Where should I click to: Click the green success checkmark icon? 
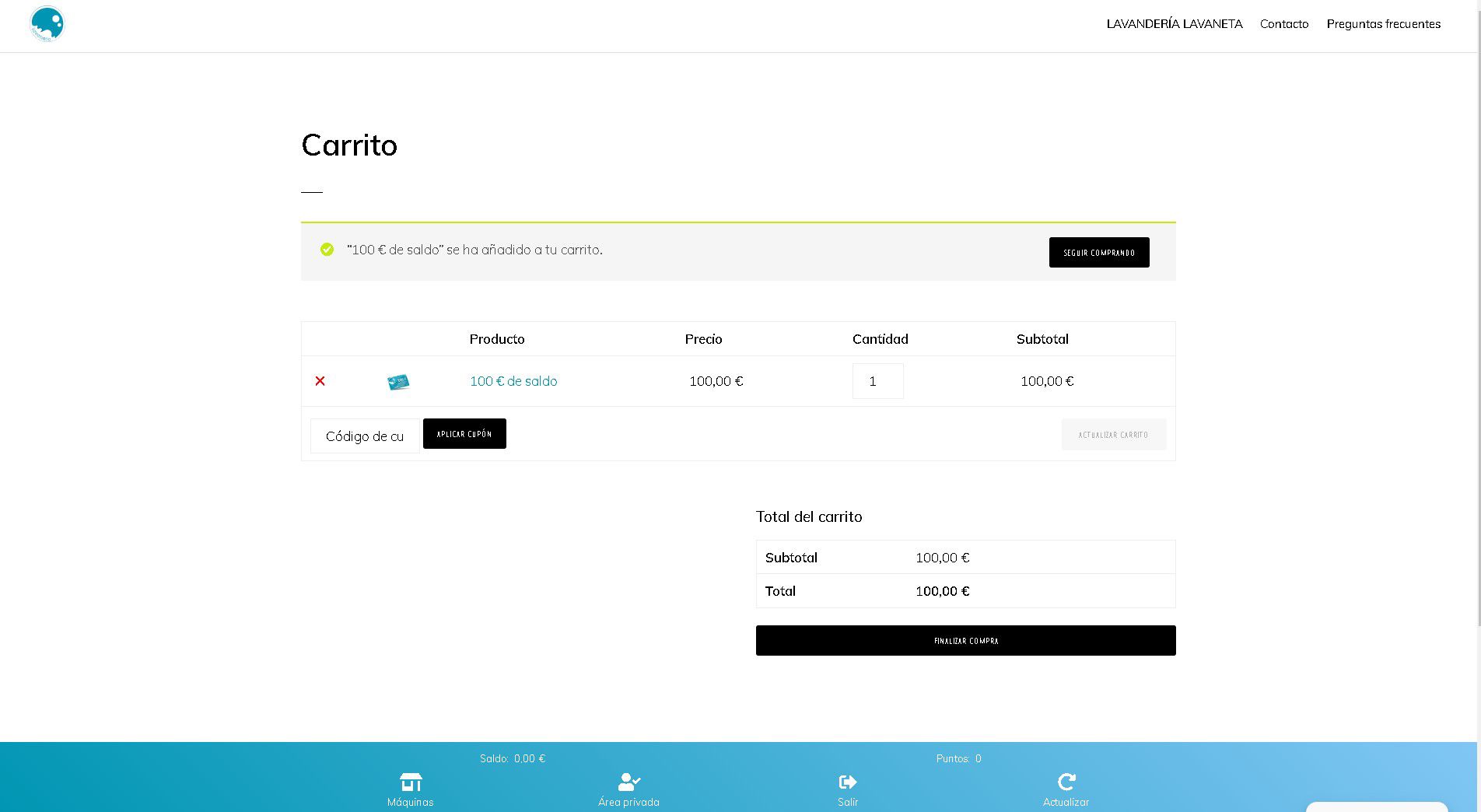coord(327,250)
